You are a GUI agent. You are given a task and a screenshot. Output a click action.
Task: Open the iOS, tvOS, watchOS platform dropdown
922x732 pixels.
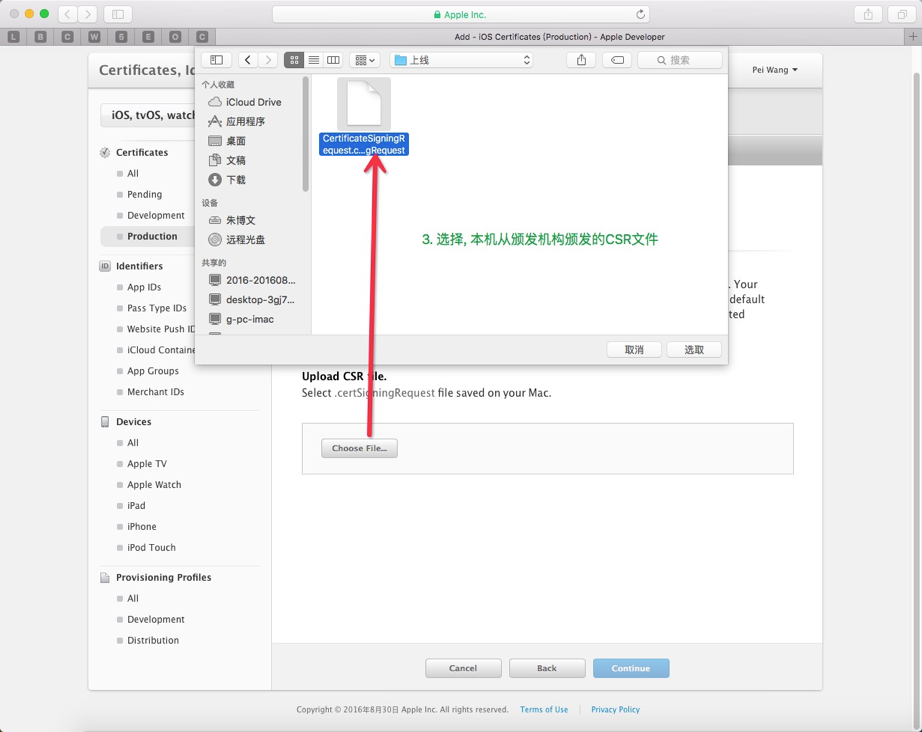click(148, 115)
